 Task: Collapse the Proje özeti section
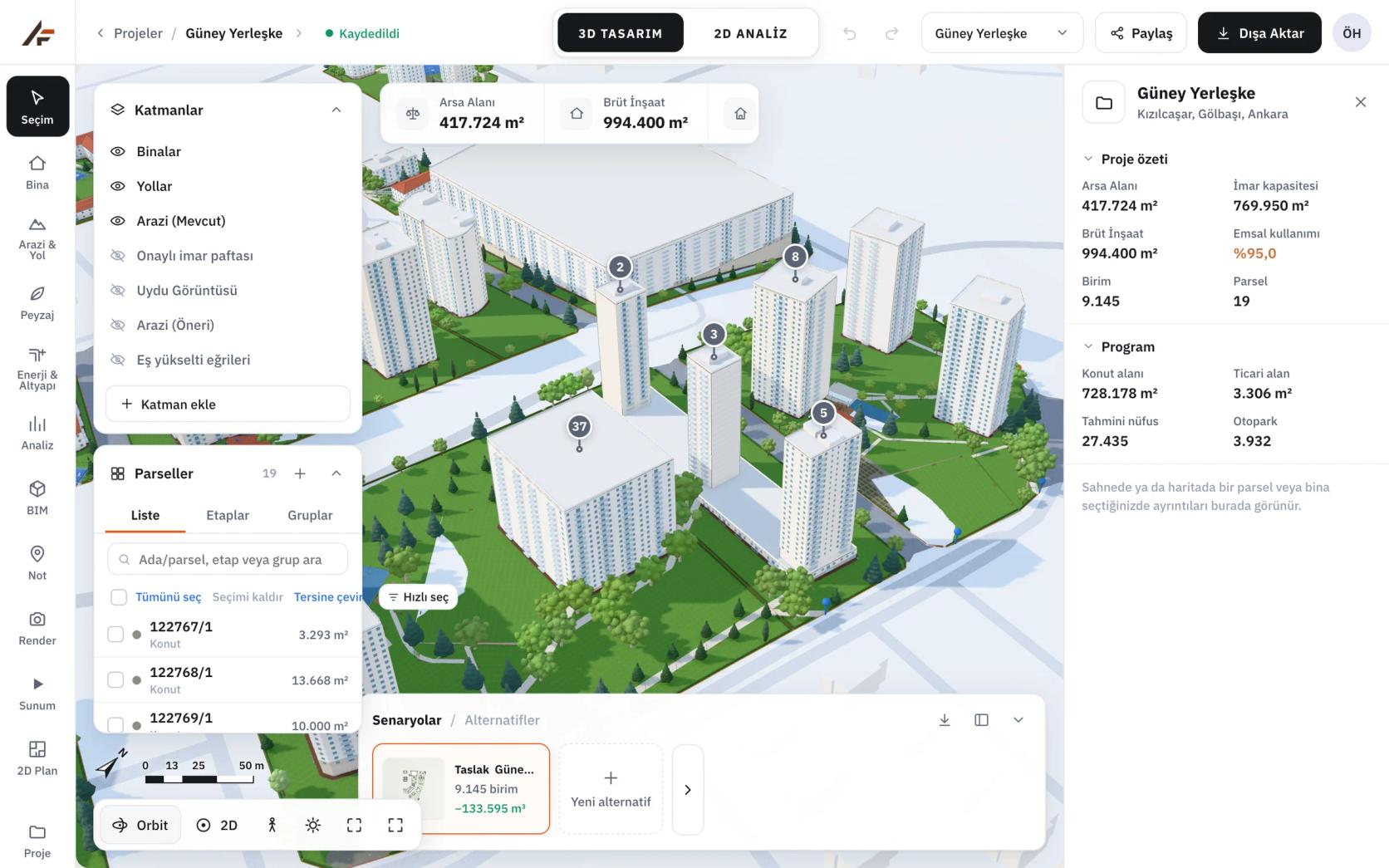(x=1088, y=159)
